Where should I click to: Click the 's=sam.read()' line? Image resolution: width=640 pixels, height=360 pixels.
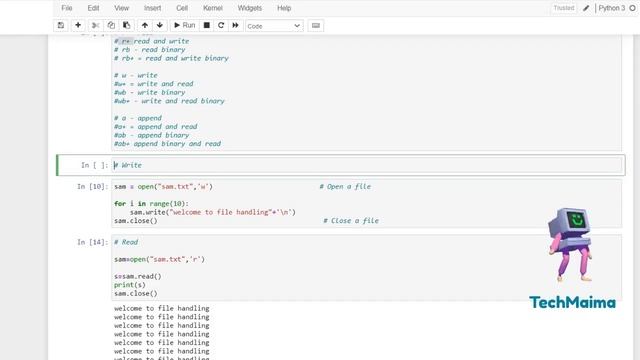(x=138, y=276)
